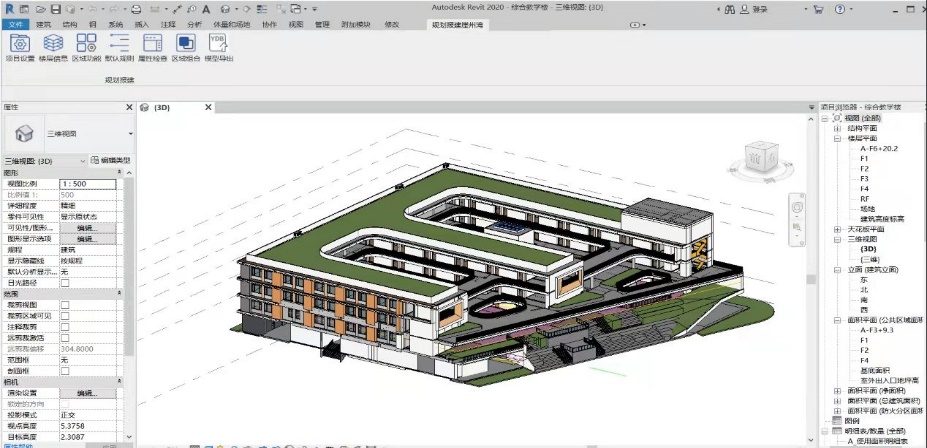This screenshot has width=927, height=448.
Task: Select the 区域功能 zone function tool
Action: click(86, 45)
